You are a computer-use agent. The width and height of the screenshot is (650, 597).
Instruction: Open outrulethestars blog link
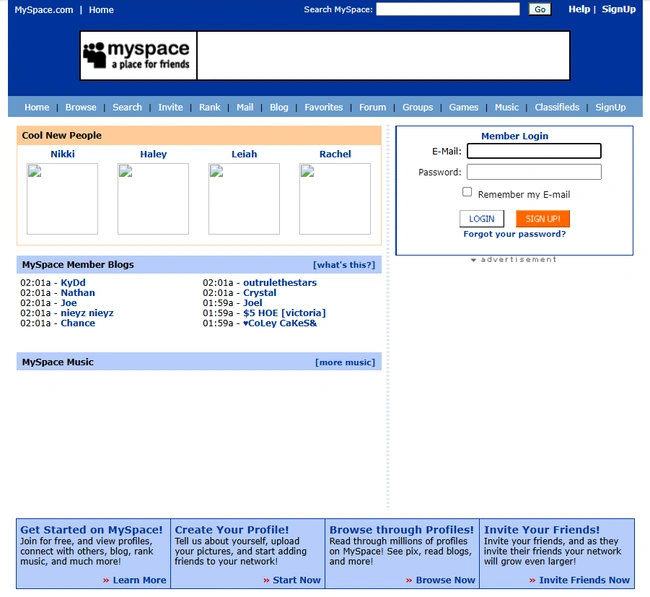(x=280, y=283)
